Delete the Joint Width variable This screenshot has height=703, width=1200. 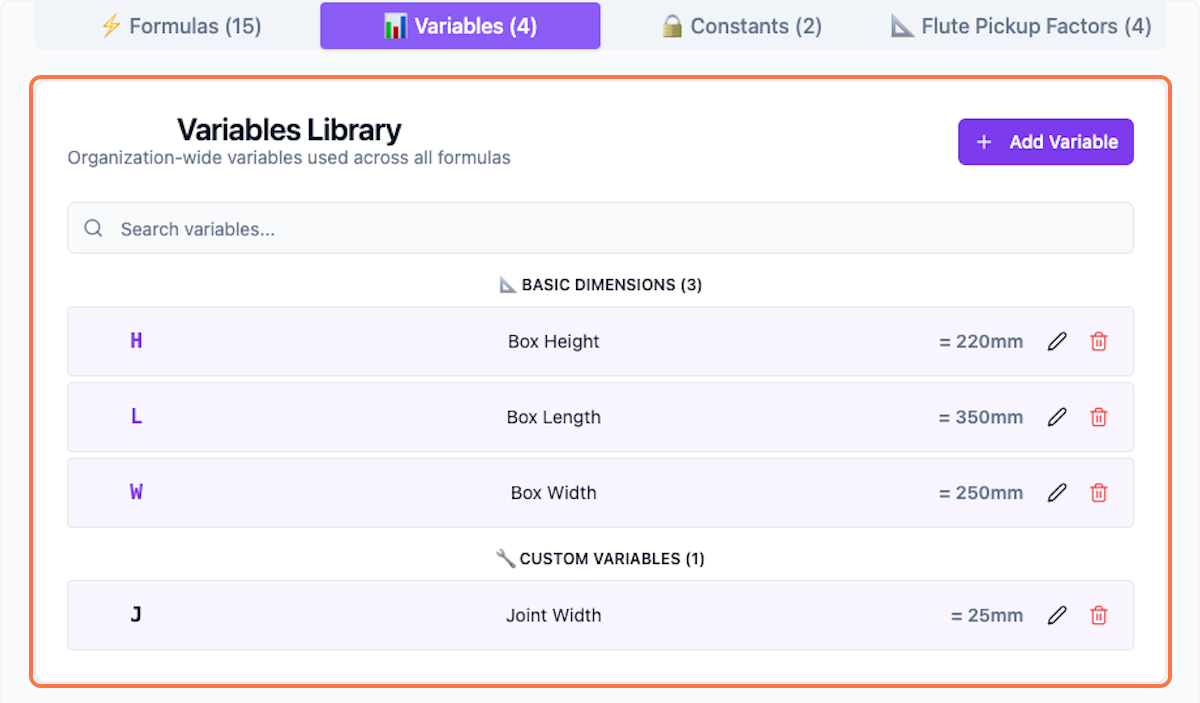click(1098, 615)
